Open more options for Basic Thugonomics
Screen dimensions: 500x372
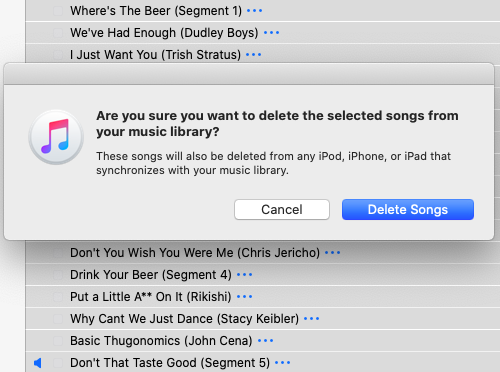click(265, 341)
